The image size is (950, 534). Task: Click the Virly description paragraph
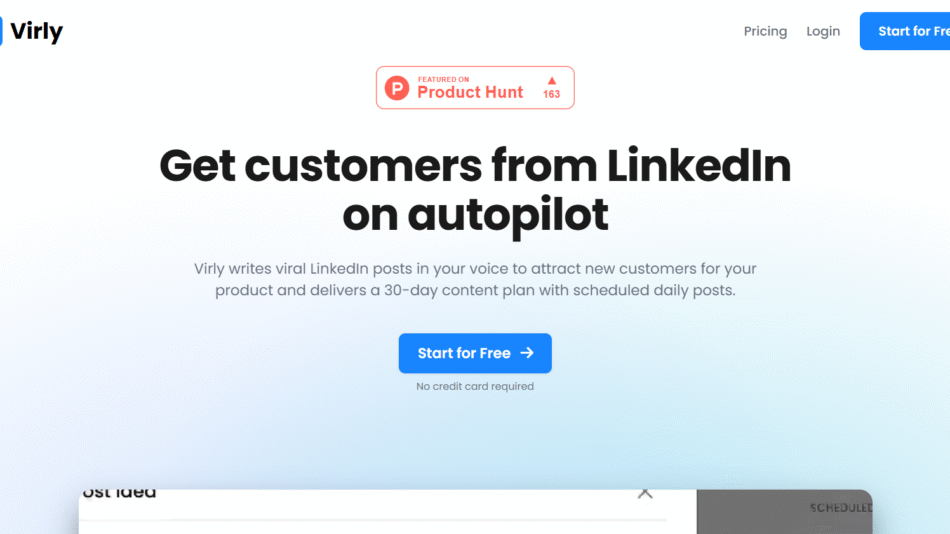coord(475,279)
